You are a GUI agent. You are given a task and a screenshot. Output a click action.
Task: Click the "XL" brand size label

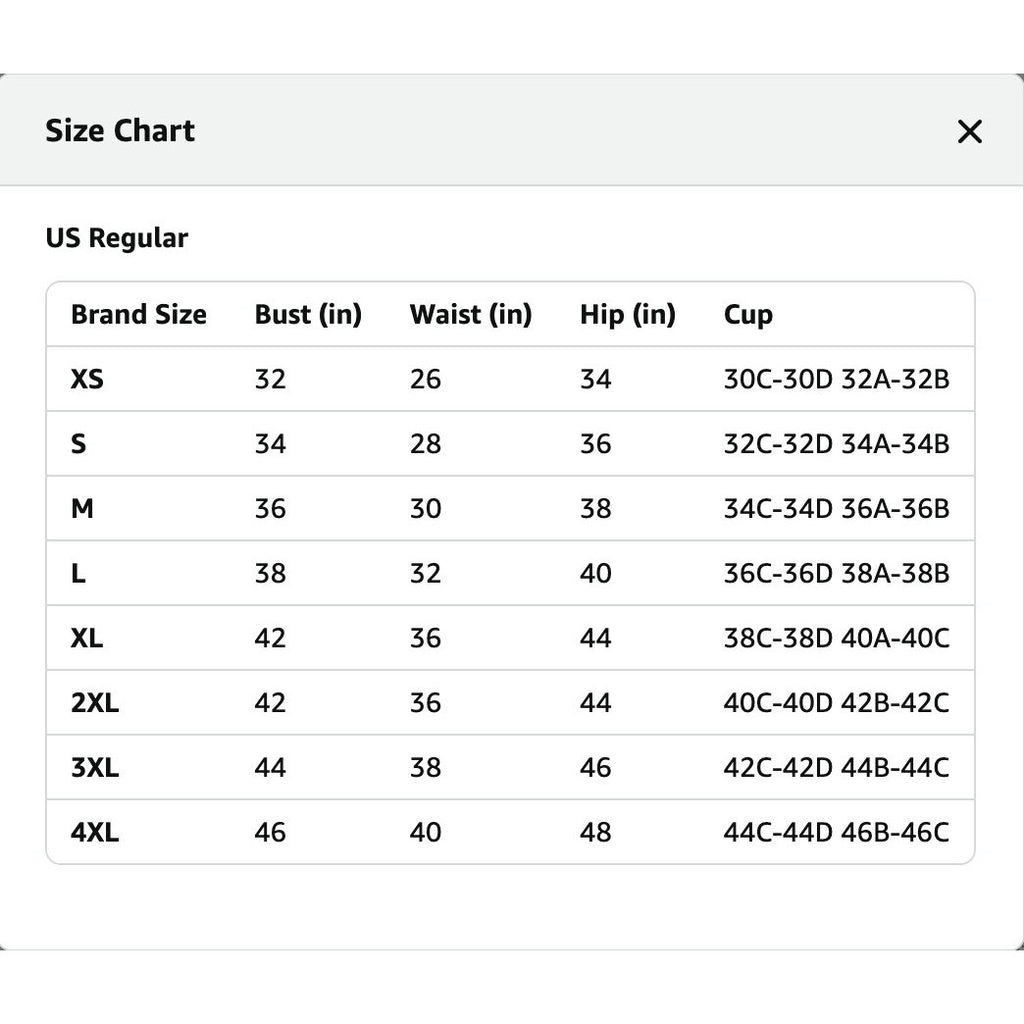[87, 637]
